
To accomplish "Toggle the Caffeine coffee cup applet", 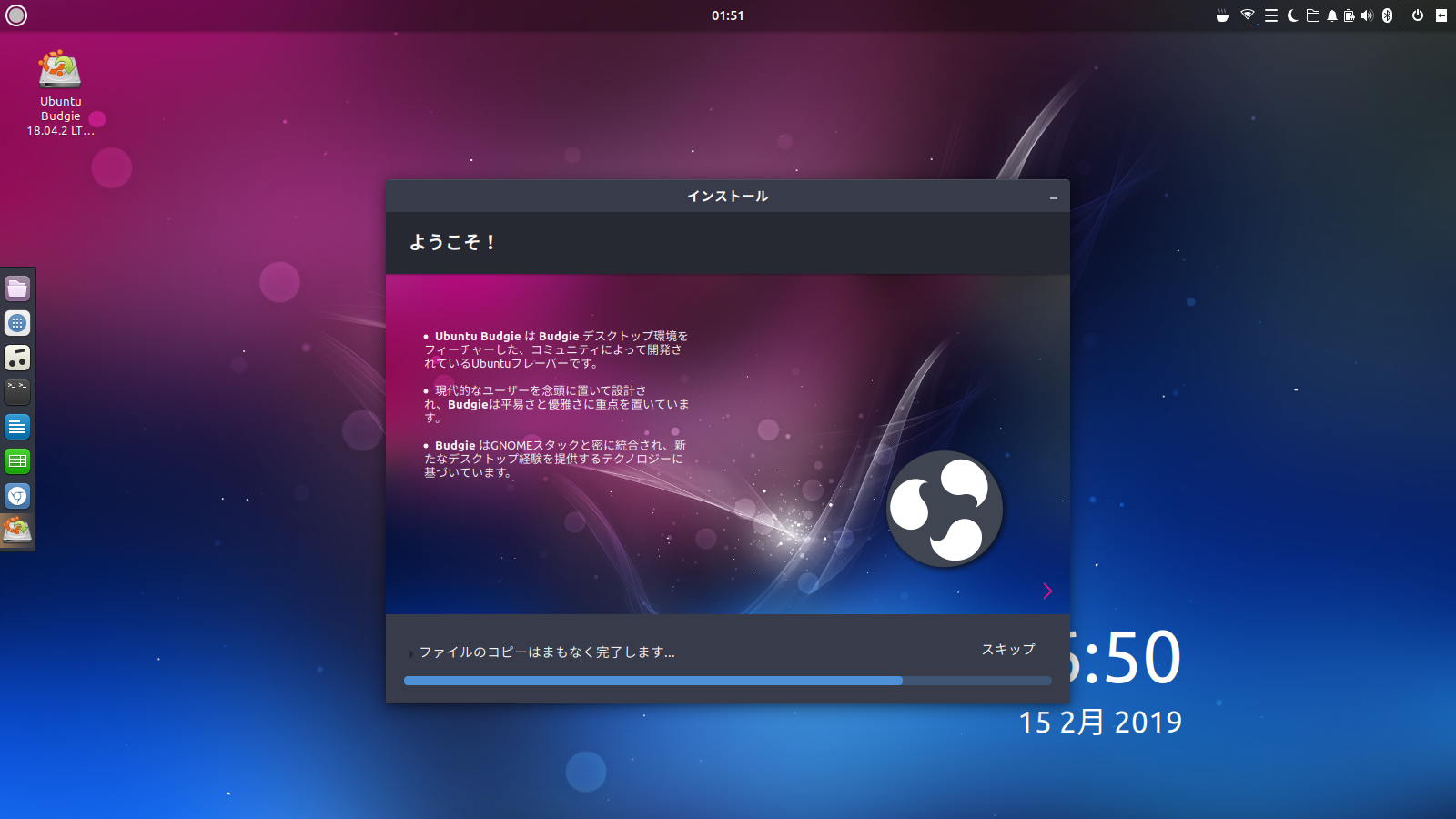I will point(1223,15).
